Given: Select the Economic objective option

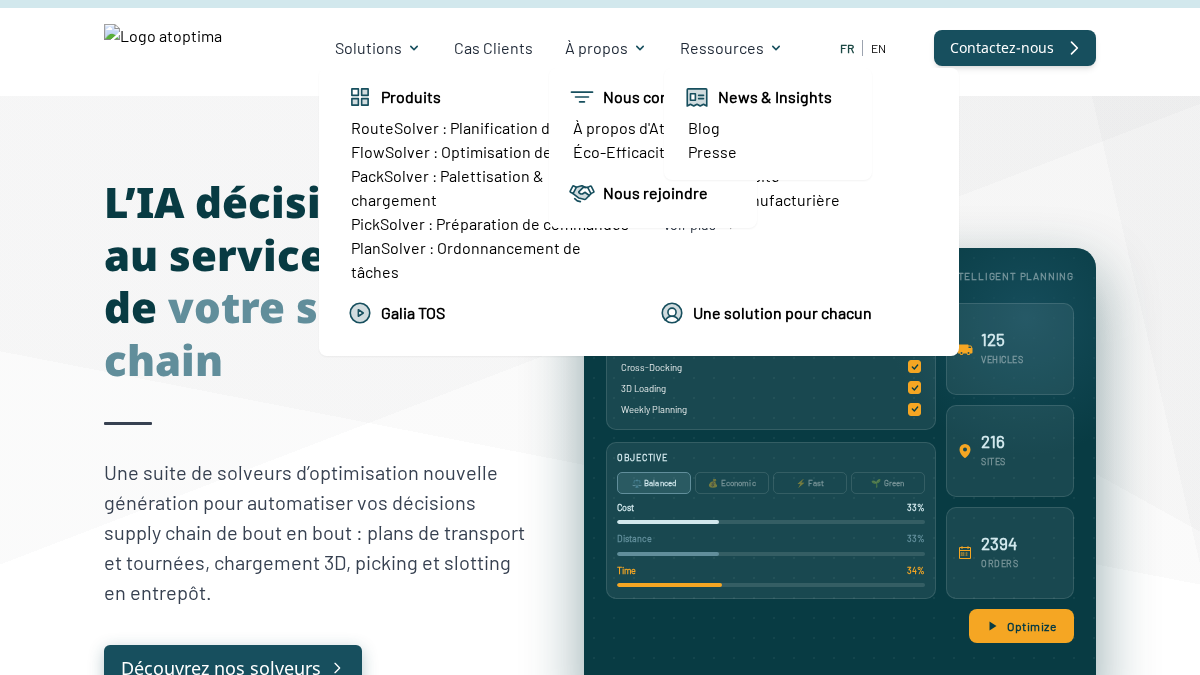Looking at the screenshot, I should 732,483.
